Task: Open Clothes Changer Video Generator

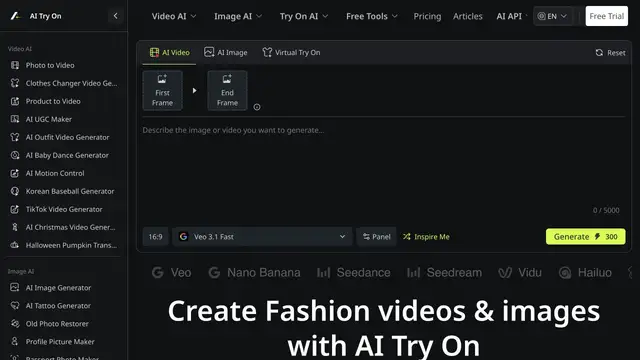Action: click(x=63, y=83)
